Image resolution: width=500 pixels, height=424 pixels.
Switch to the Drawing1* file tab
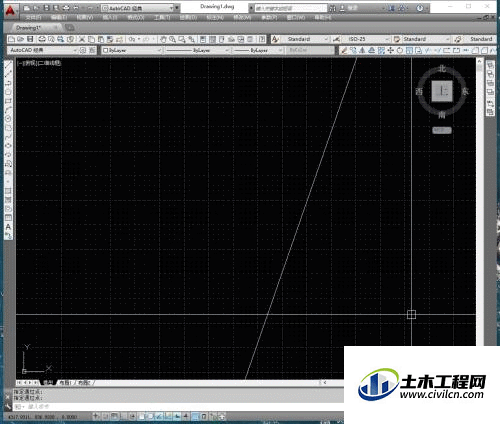36,28
